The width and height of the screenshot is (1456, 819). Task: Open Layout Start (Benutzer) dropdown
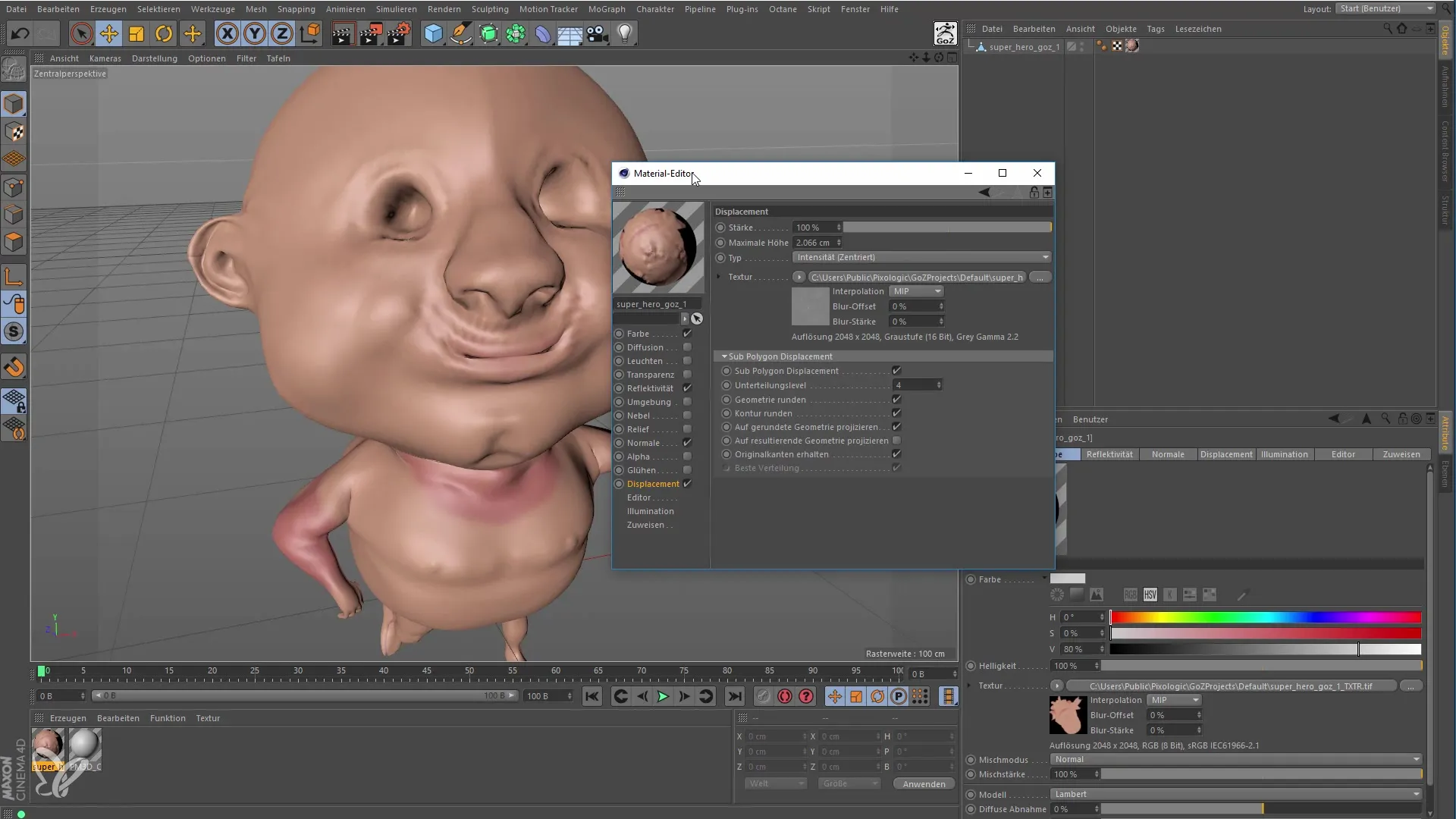coord(1386,8)
